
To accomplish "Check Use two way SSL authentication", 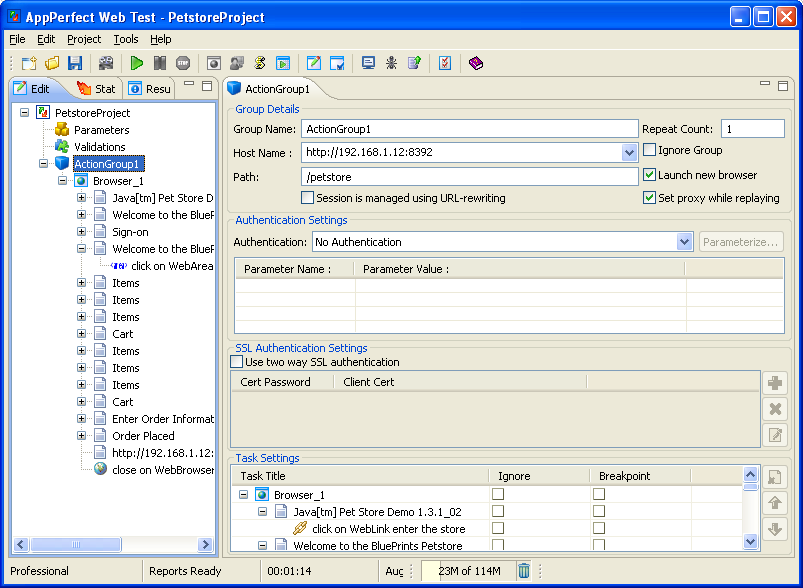I will 238,362.
